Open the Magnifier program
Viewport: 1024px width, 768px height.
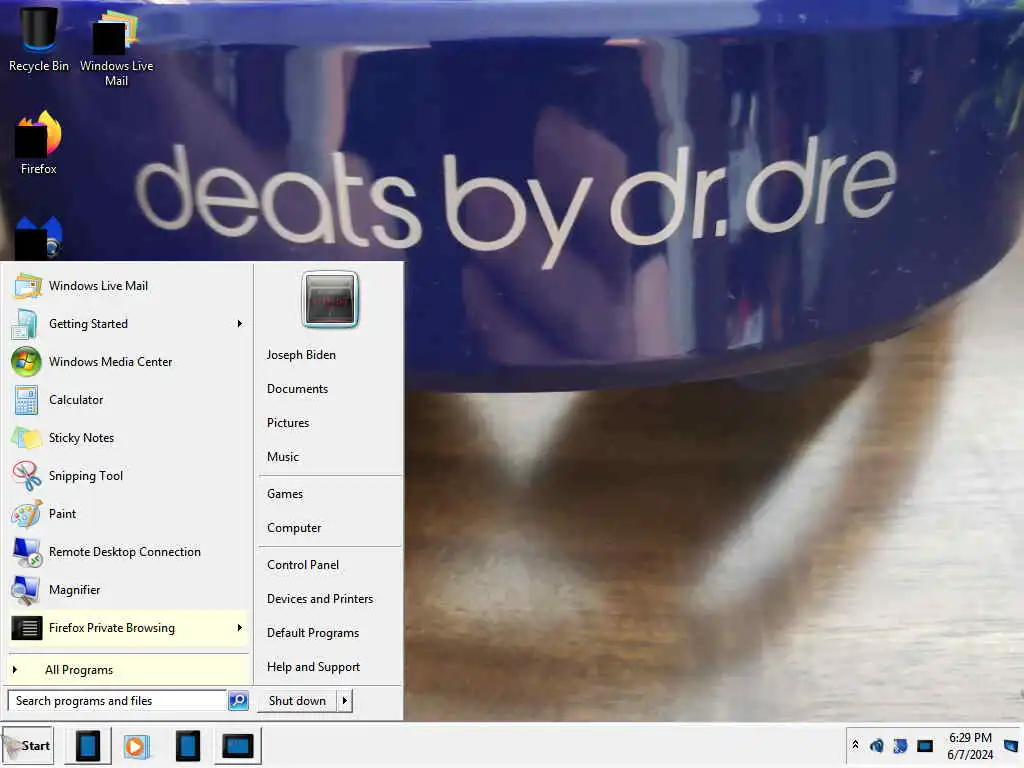tap(127, 590)
